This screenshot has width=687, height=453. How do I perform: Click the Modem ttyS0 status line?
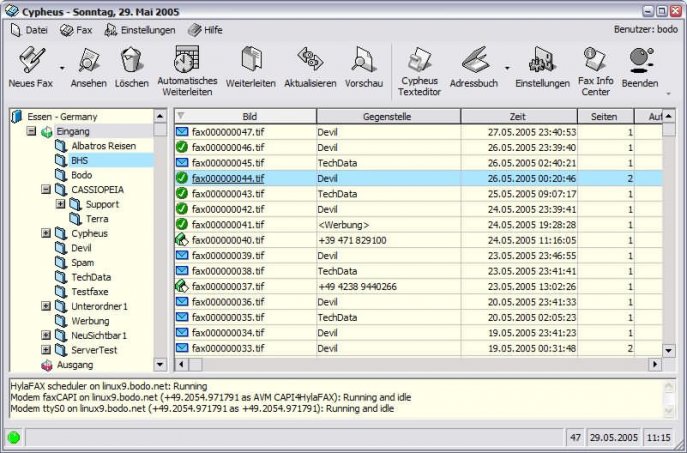(202, 409)
